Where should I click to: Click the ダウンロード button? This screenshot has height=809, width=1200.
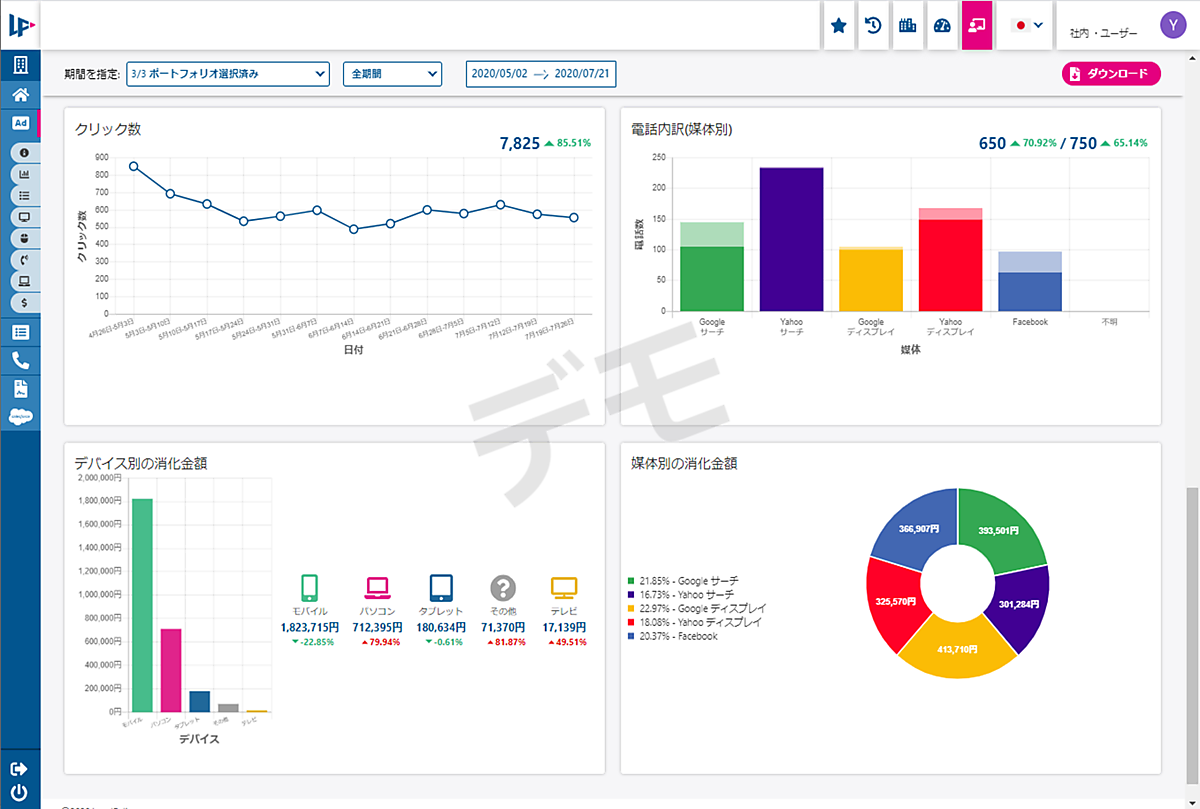click(1111, 74)
